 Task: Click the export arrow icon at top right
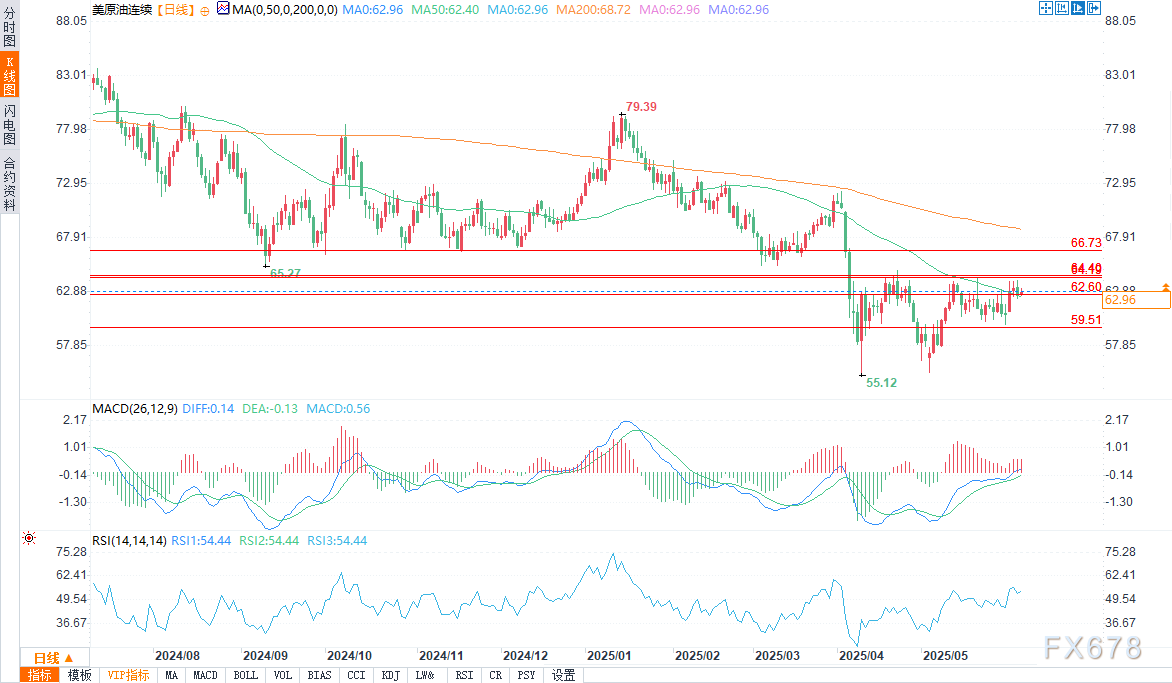(x=1095, y=9)
